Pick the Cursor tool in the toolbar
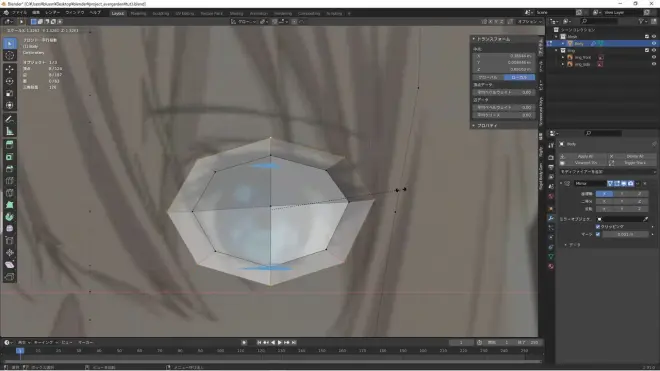 pyautogui.click(x=10, y=56)
